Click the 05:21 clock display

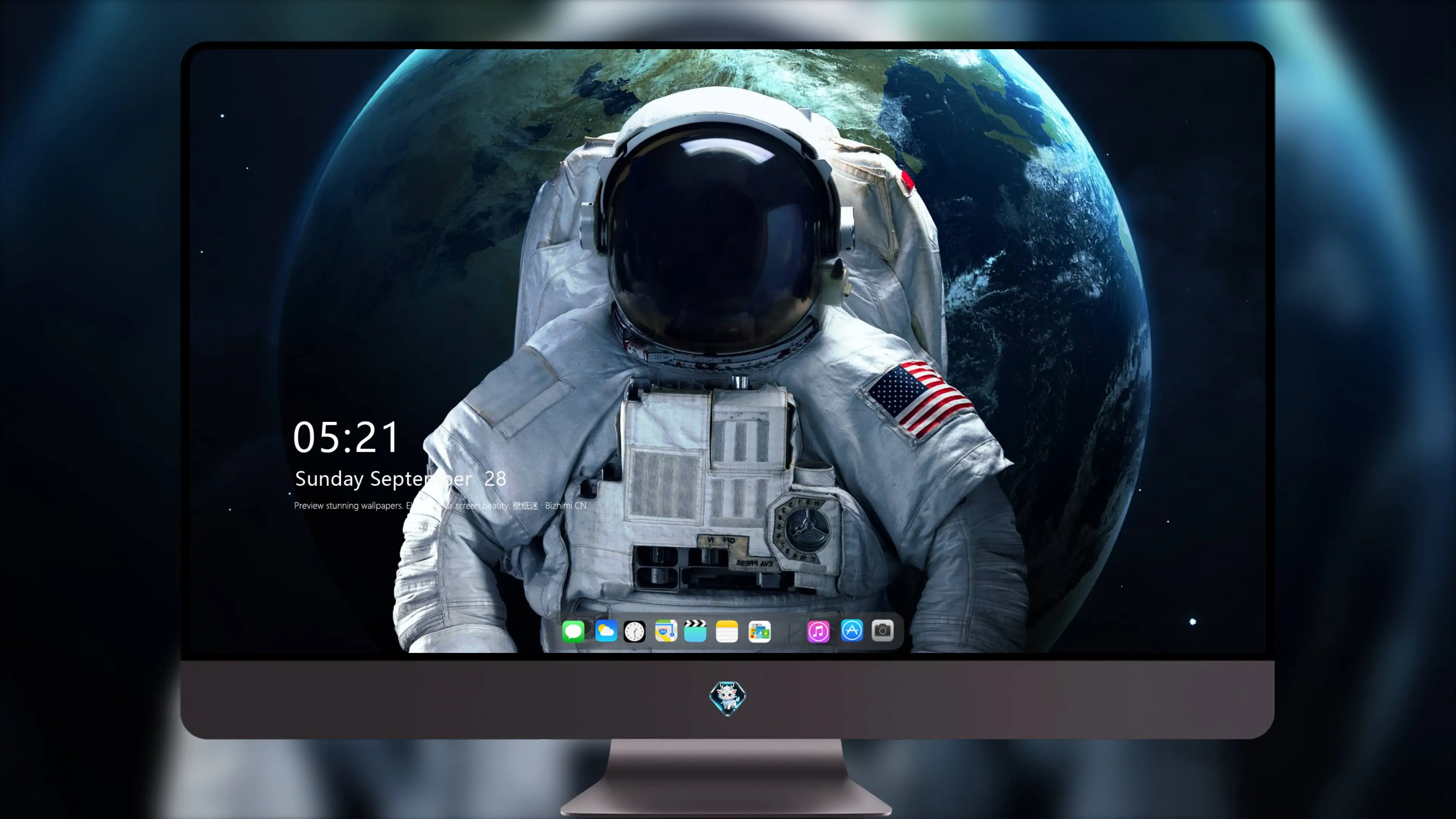pos(346,438)
